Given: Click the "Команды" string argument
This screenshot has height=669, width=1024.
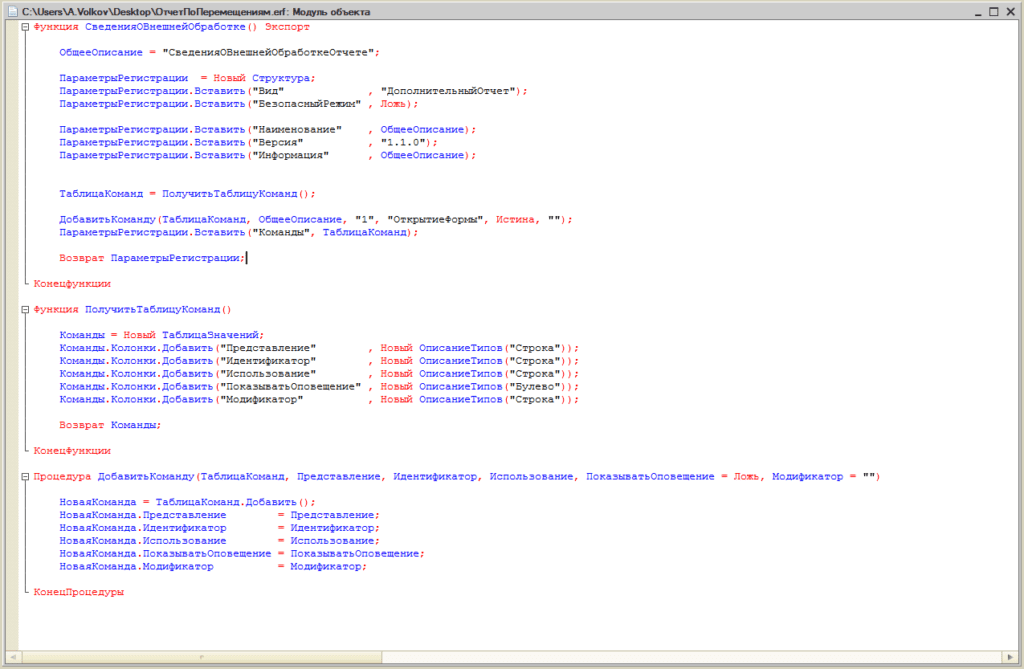Looking at the screenshot, I should click(281, 232).
